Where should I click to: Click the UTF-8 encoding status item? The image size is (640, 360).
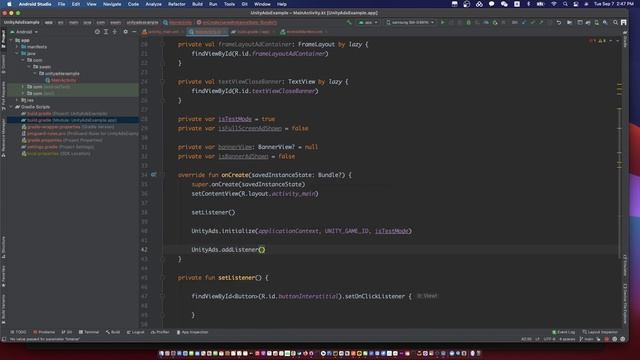[549, 339]
